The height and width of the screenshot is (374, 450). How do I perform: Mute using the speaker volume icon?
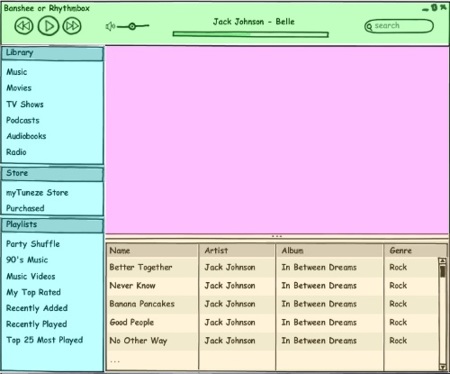click(110, 26)
